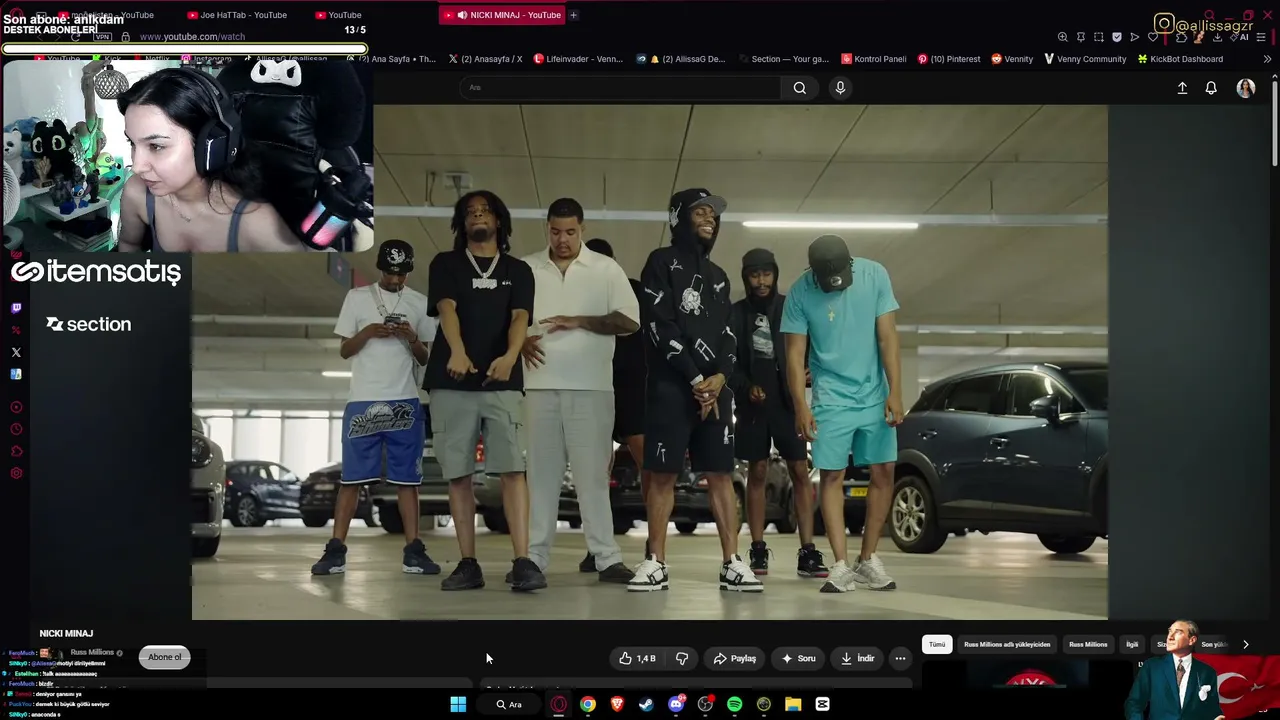Click the snapshot capture toolbar icon
The height and width of the screenshot is (720, 1280).
(1099, 37)
